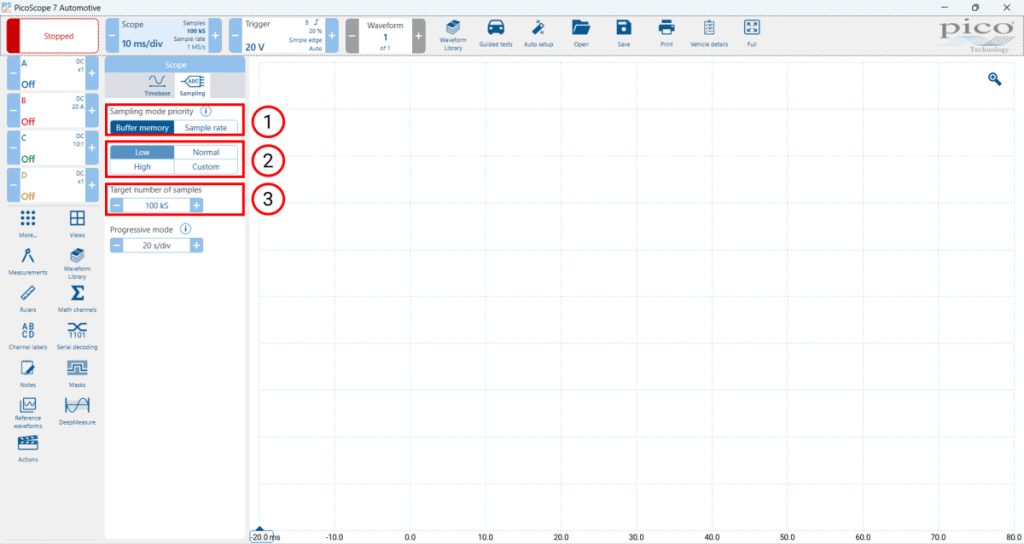Select Sample rate priority mode
This screenshot has height=544, width=1024.
click(x=206, y=127)
